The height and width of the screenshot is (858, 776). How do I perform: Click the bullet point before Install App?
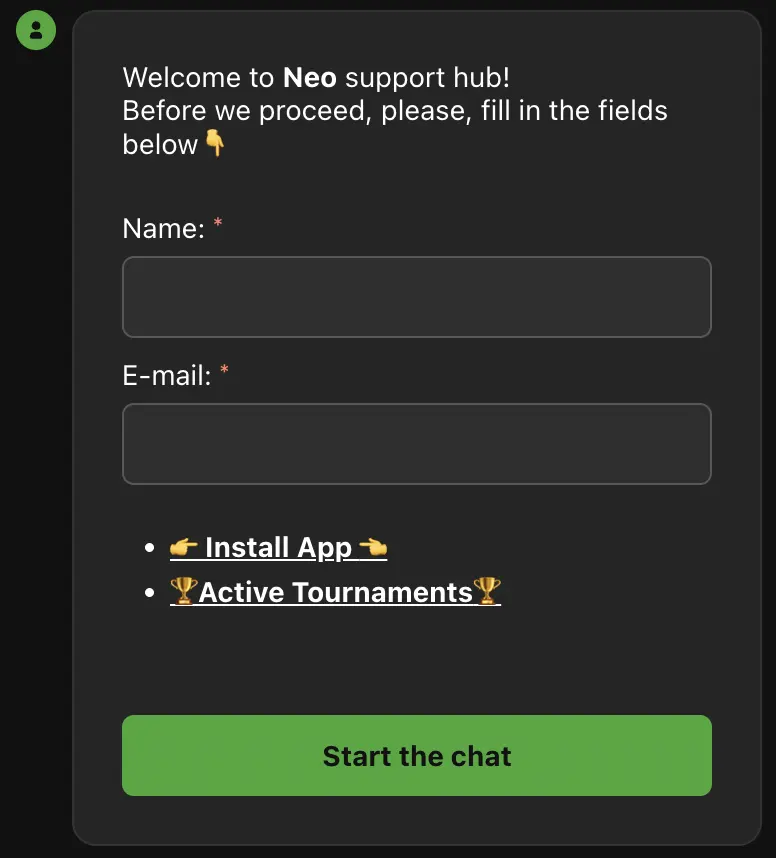150,548
